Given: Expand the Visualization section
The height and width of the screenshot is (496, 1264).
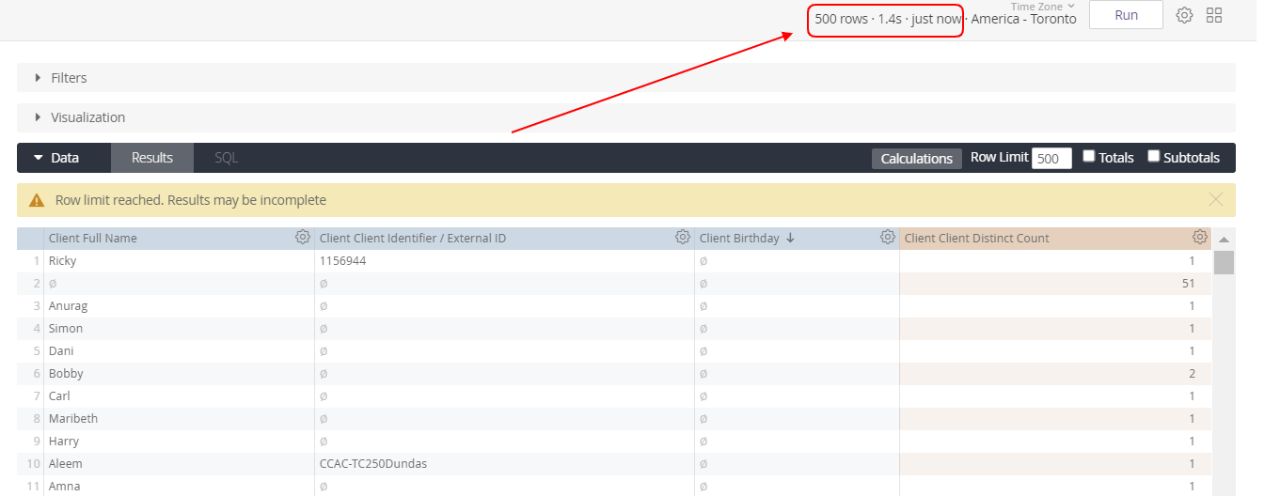Looking at the screenshot, I should tap(87, 117).
